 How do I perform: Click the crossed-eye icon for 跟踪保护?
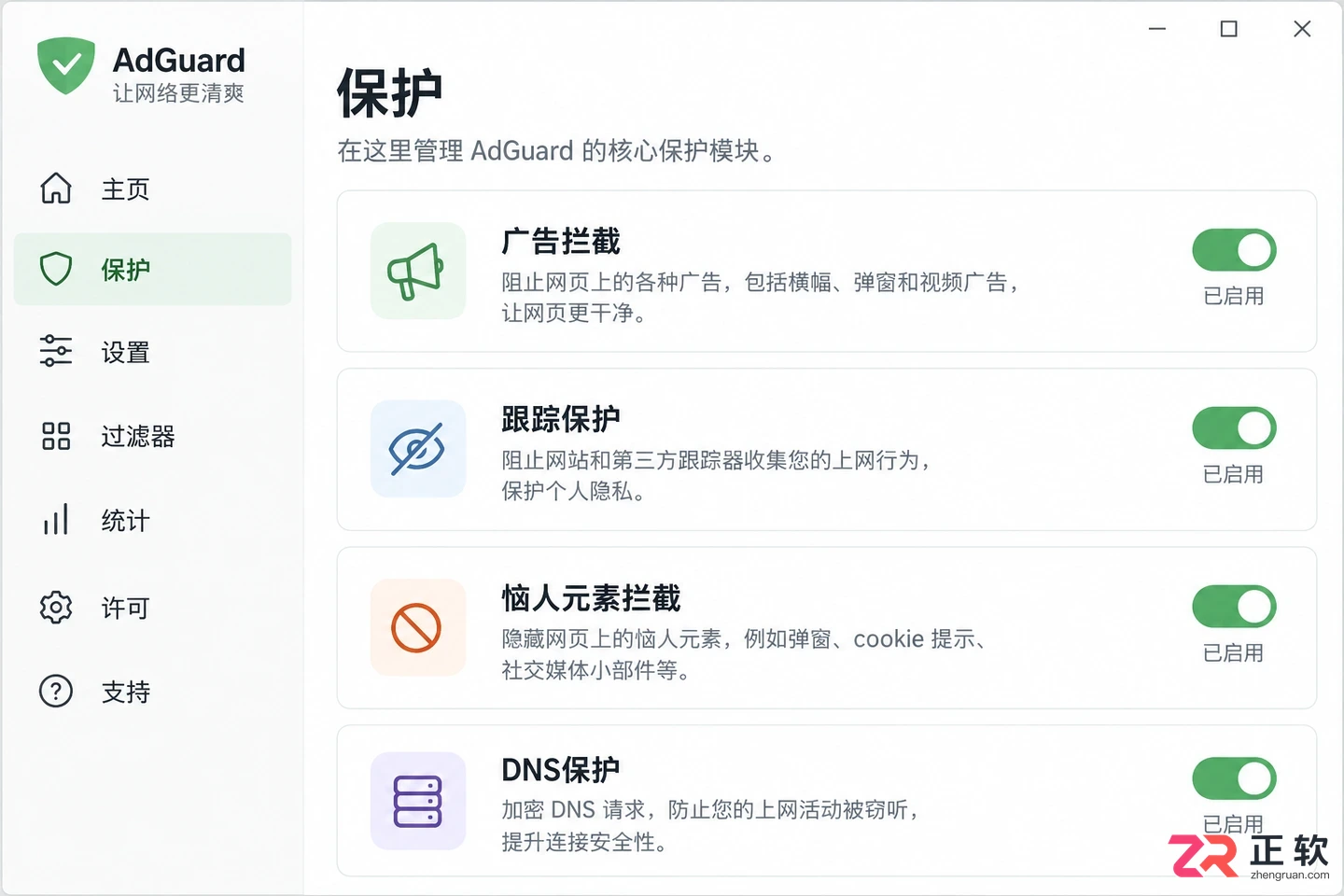(417, 449)
